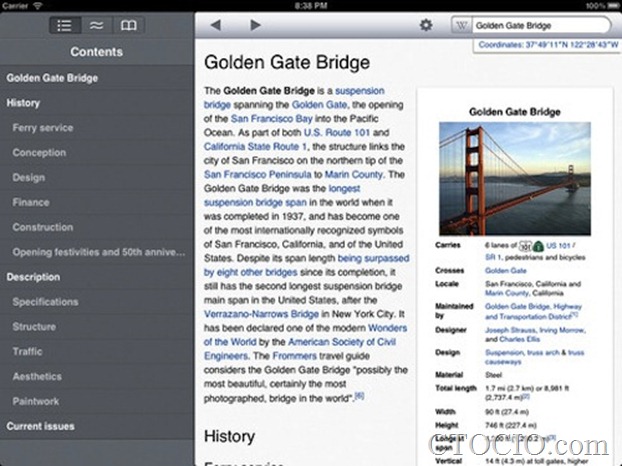Open the bookmarks book icon tab
Screen dimensions: 622x466
tap(127, 25)
